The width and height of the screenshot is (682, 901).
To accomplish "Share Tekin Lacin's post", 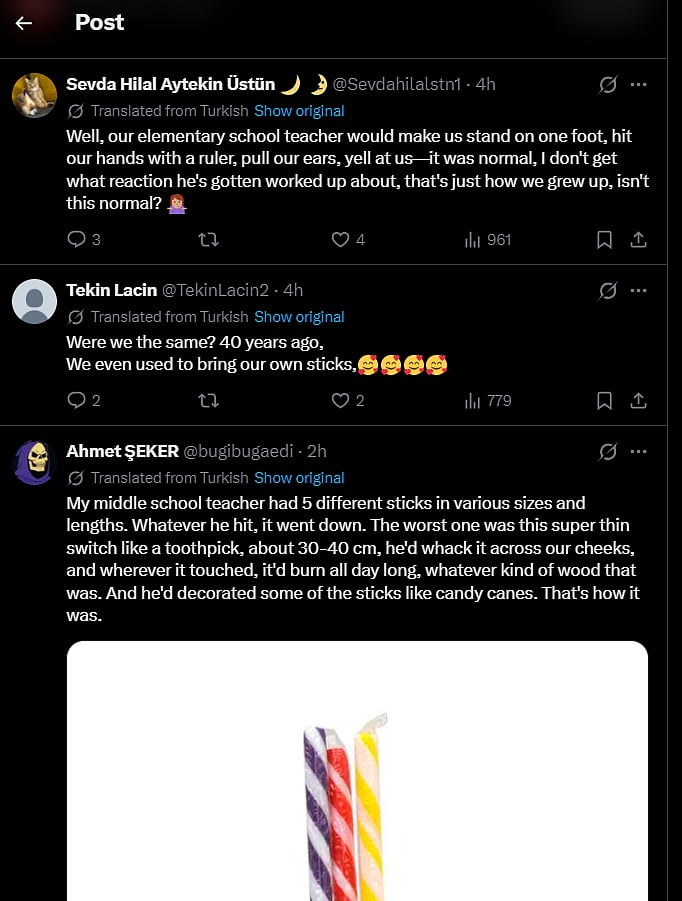I will point(638,400).
